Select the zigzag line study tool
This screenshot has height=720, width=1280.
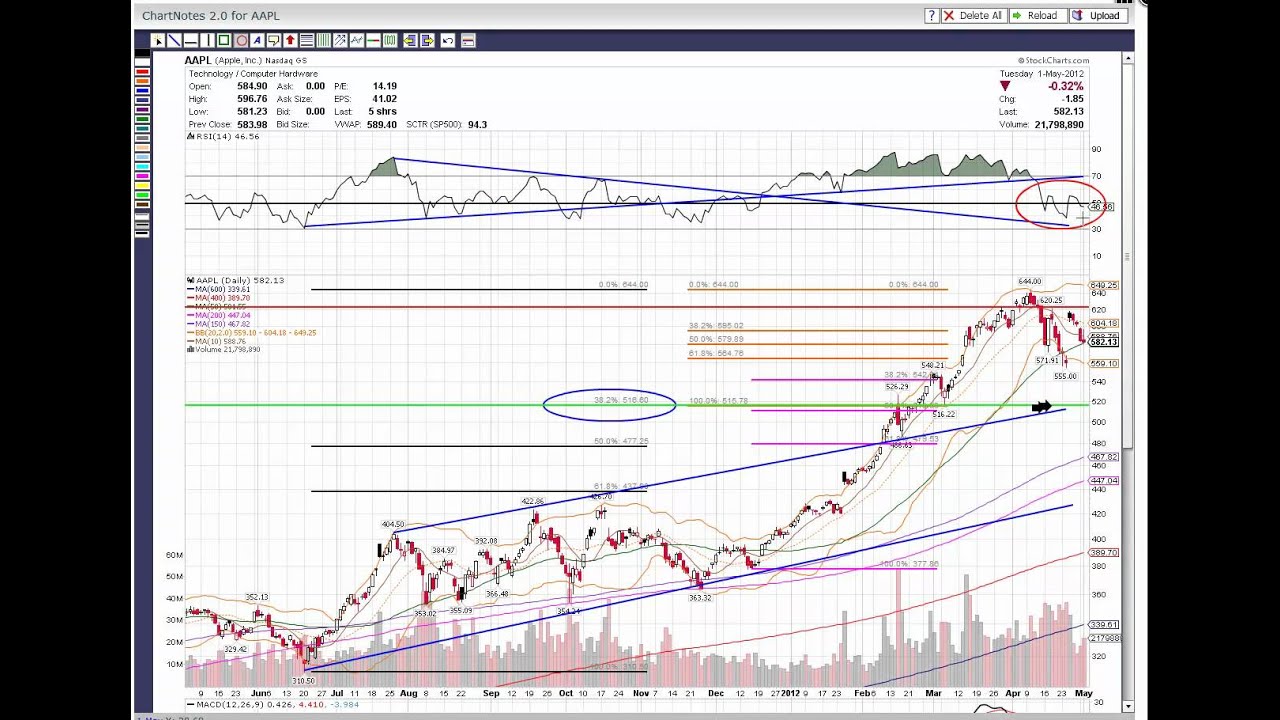pyautogui.click(x=357, y=40)
